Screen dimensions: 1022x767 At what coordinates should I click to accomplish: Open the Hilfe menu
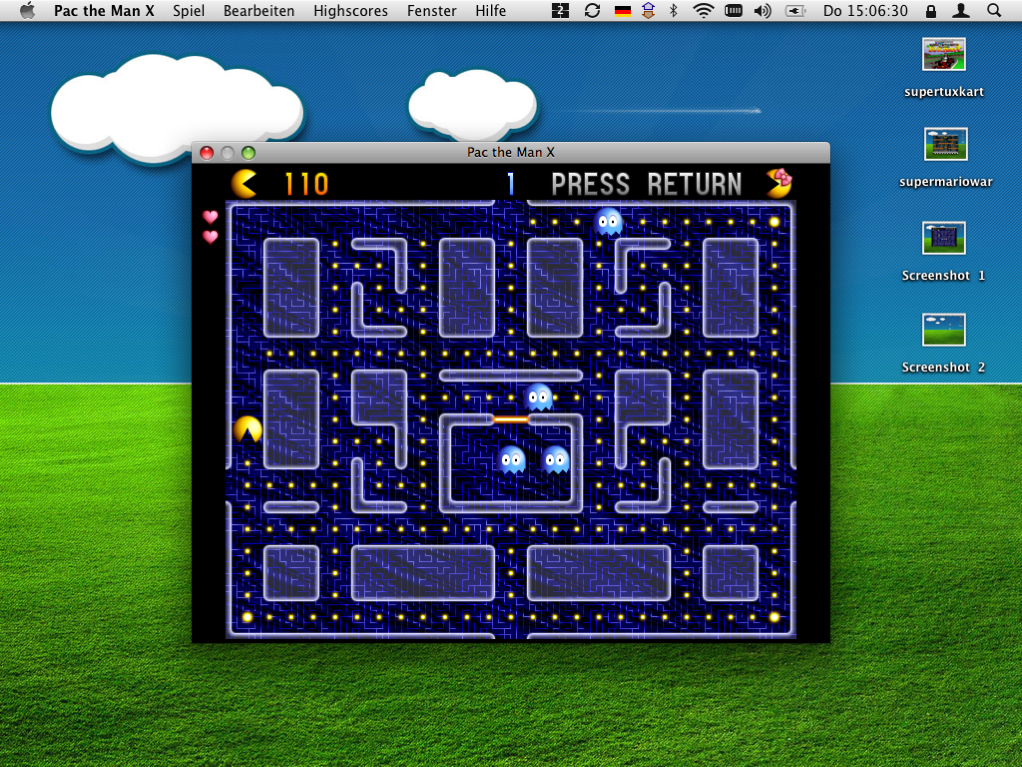tap(490, 11)
